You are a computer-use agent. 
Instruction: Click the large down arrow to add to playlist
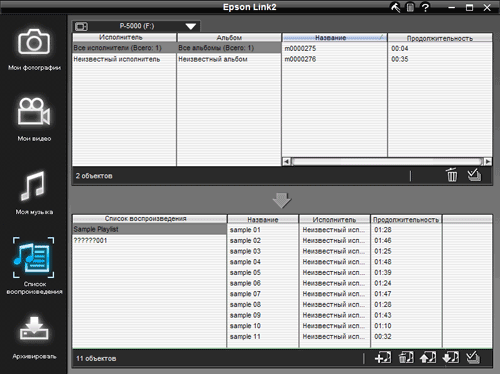pos(282,200)
